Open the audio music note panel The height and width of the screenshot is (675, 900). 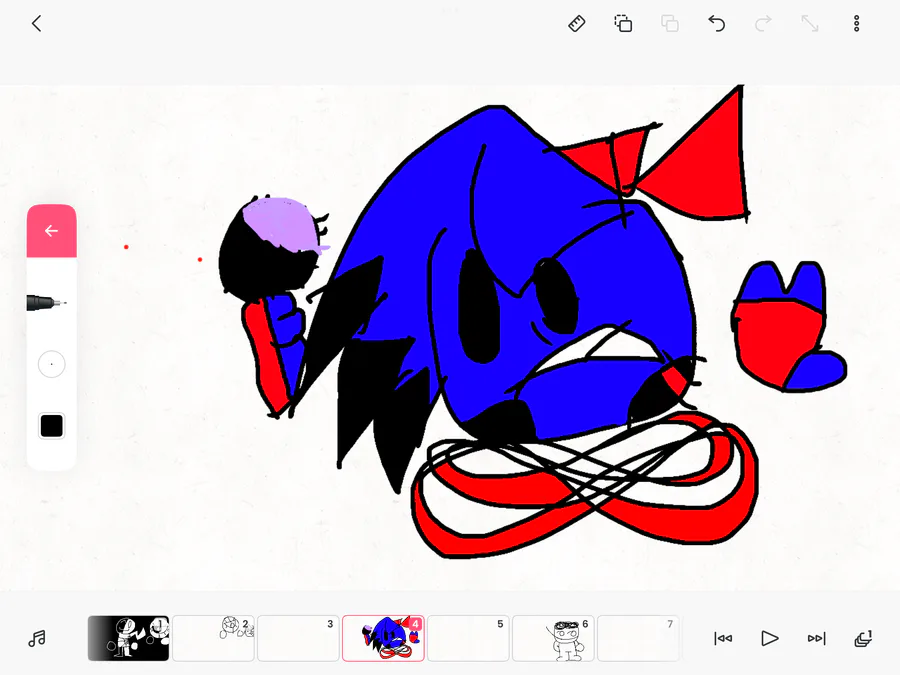pyautogui.click(x=37, y=638)
